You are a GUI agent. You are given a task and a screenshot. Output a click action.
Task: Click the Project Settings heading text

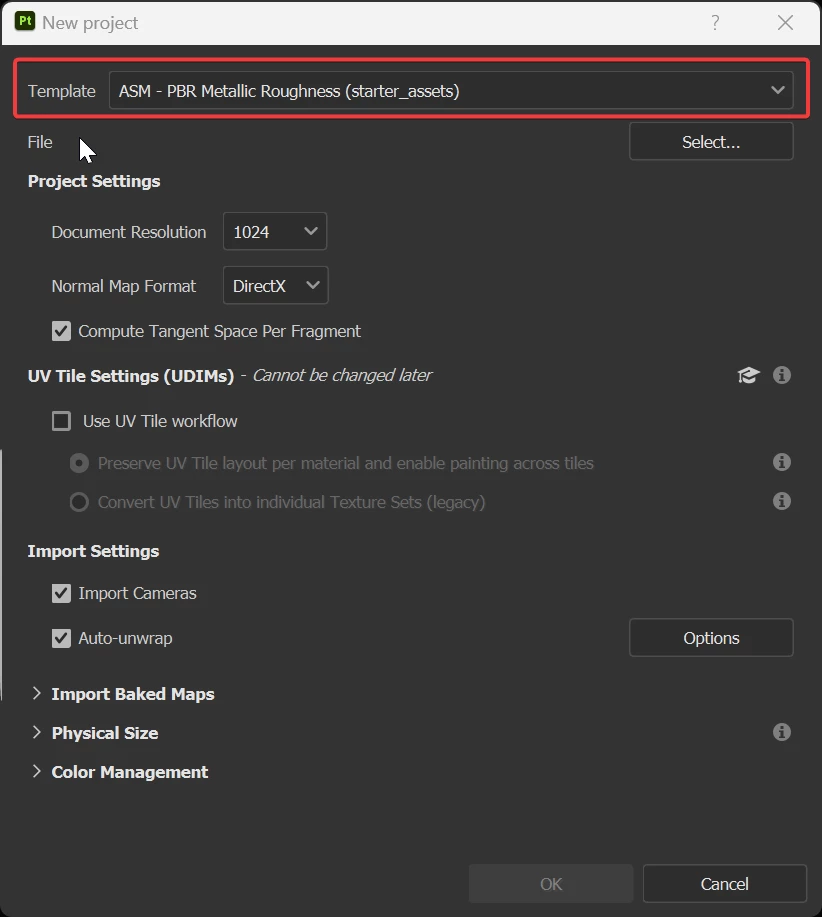(x=94, y=181)
